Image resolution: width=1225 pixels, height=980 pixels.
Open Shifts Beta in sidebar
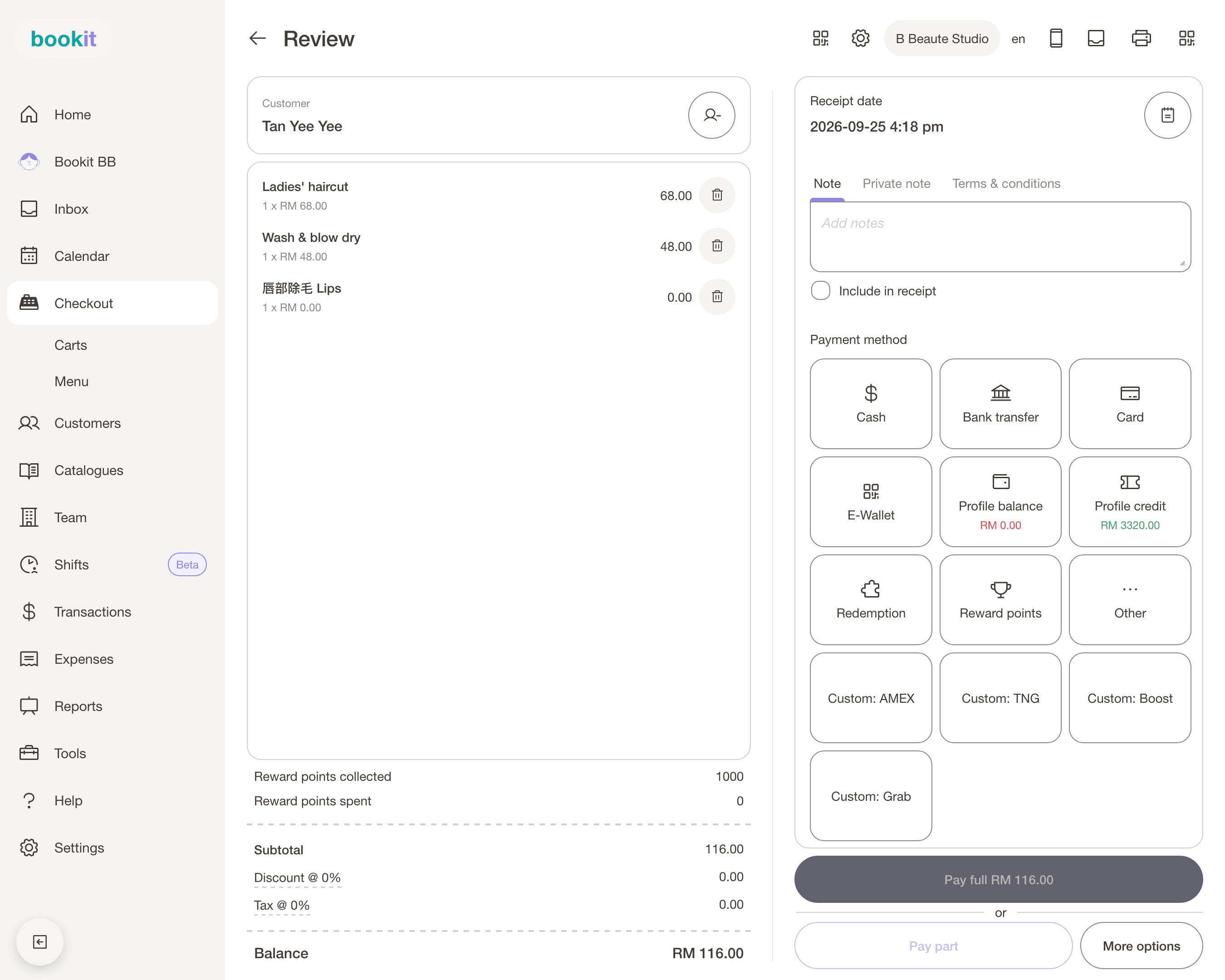[113, 565]
